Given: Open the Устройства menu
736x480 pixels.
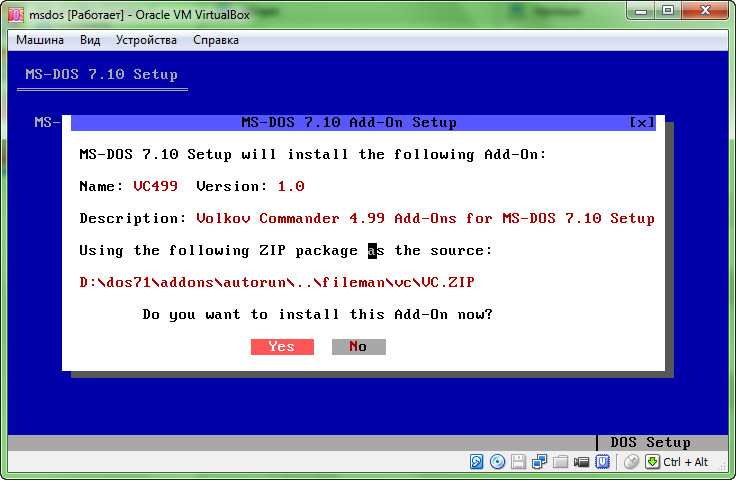Looking at the screenshot, I should tap(146, 40).
